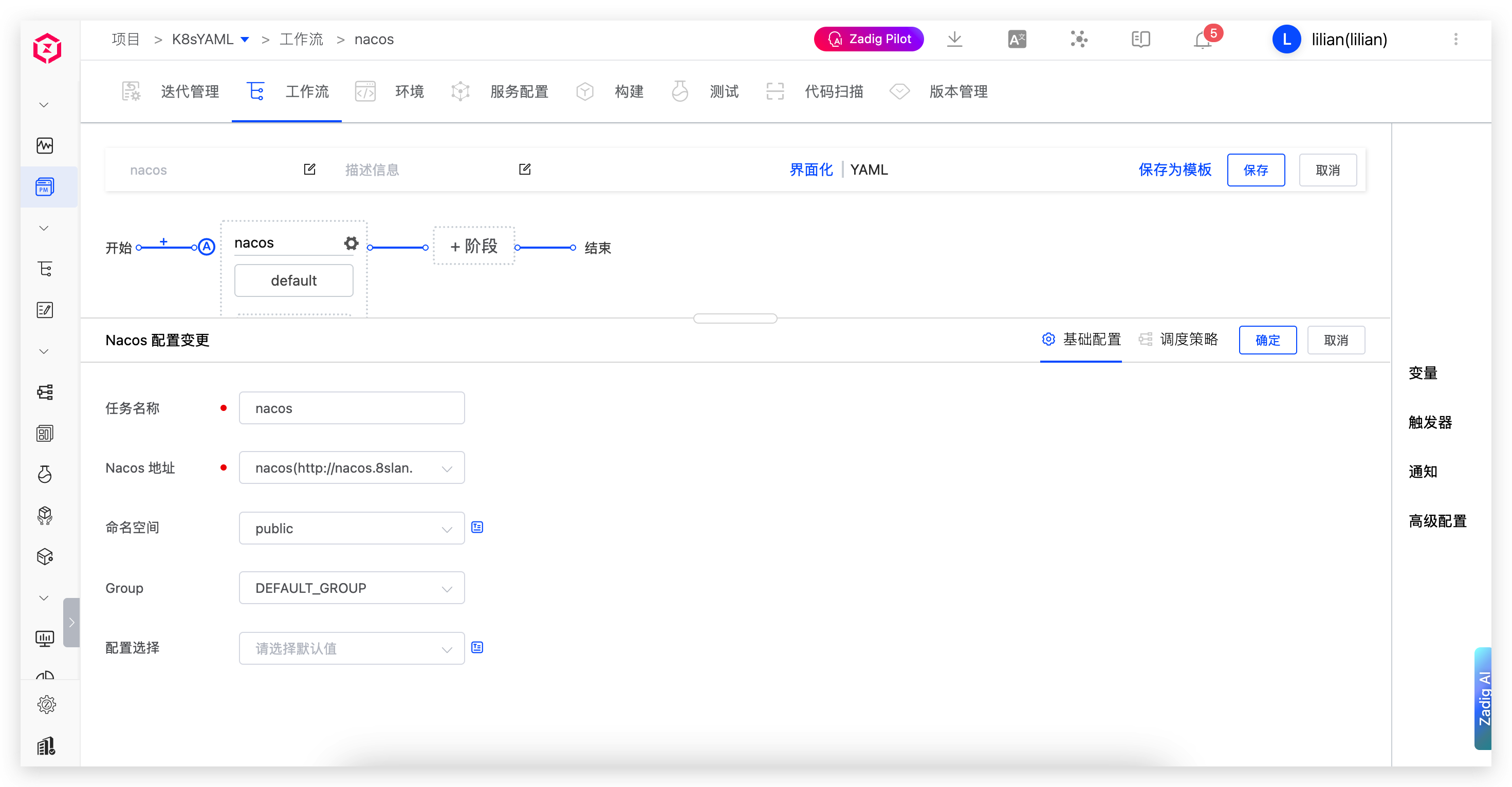Viewport: 1512px width, 787px height.
Task: Switch to 界面化 view mode
Action: [810, 170]
